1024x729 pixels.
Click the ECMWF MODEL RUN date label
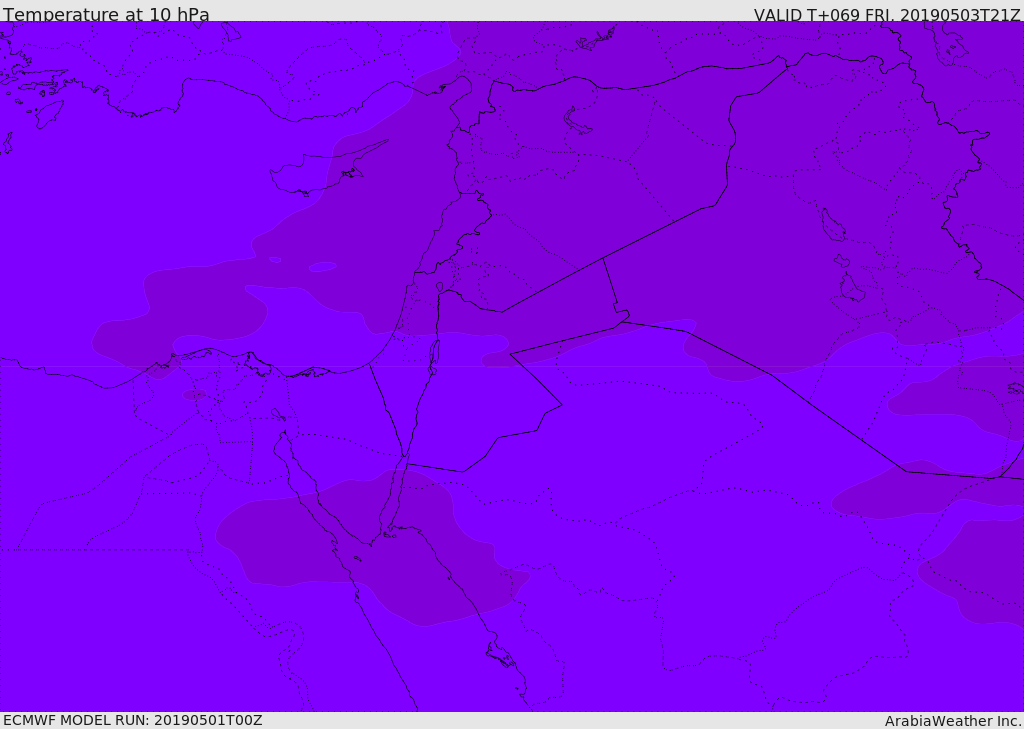click(132, 720)
